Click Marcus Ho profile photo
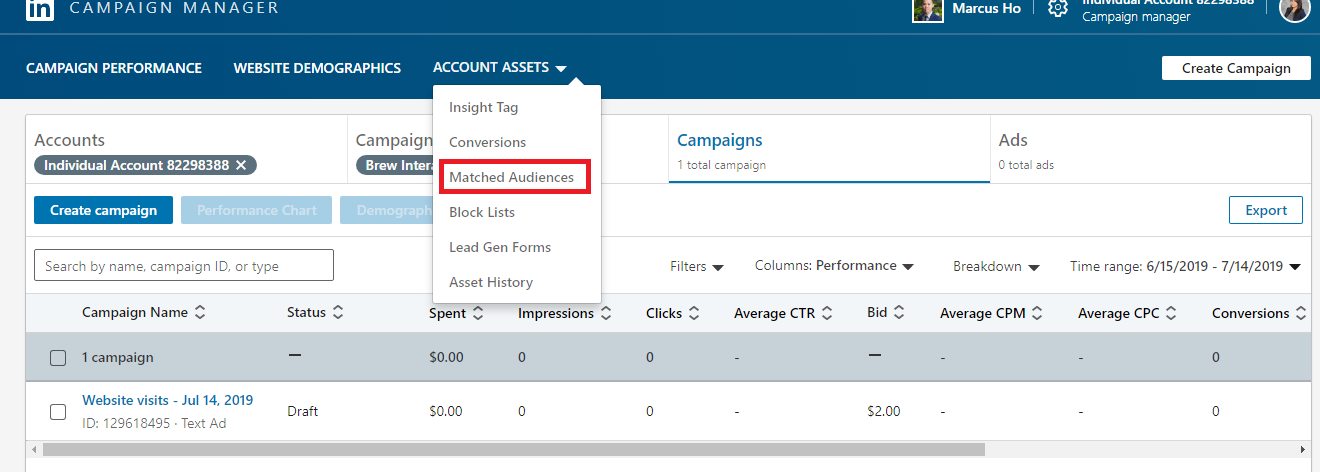The image size is (1320, 472). coord(928,10)
